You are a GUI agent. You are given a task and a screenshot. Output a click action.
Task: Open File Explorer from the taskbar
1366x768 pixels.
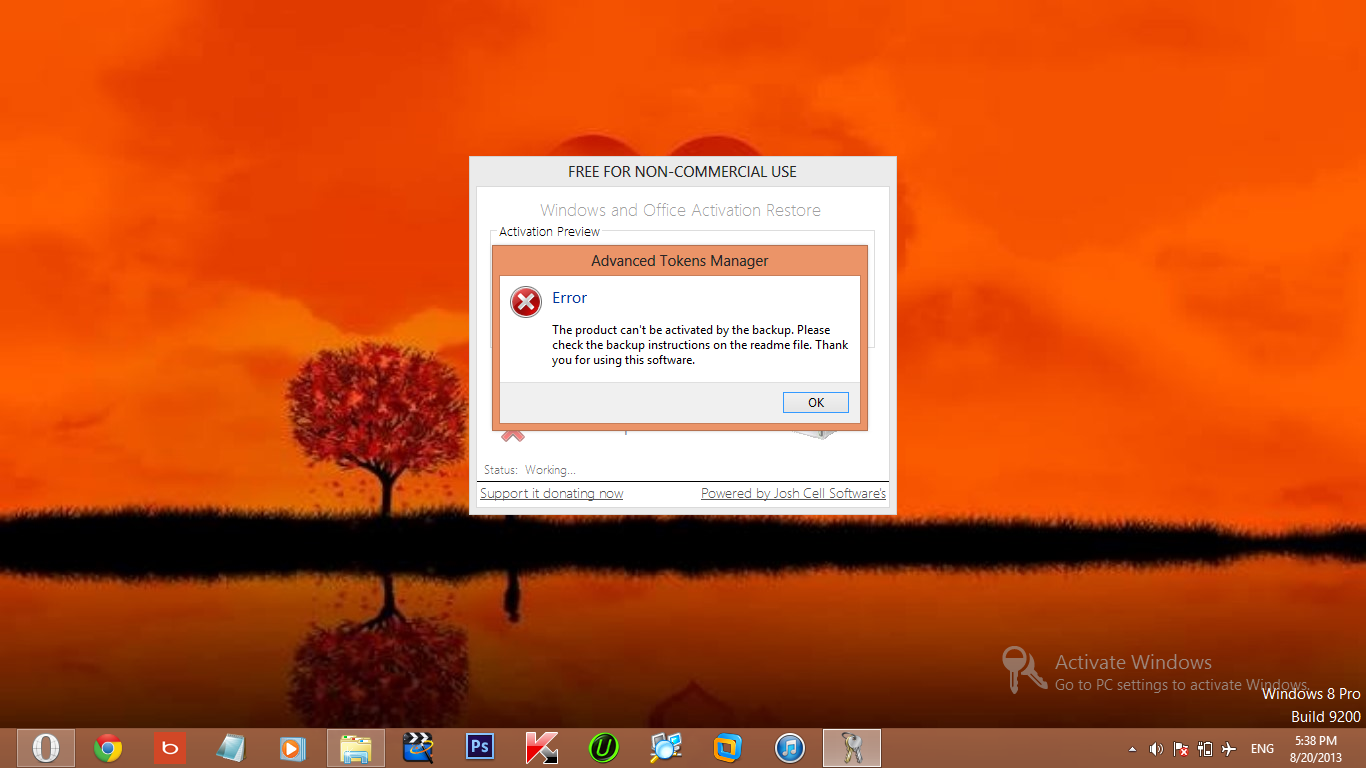[355, 748]
